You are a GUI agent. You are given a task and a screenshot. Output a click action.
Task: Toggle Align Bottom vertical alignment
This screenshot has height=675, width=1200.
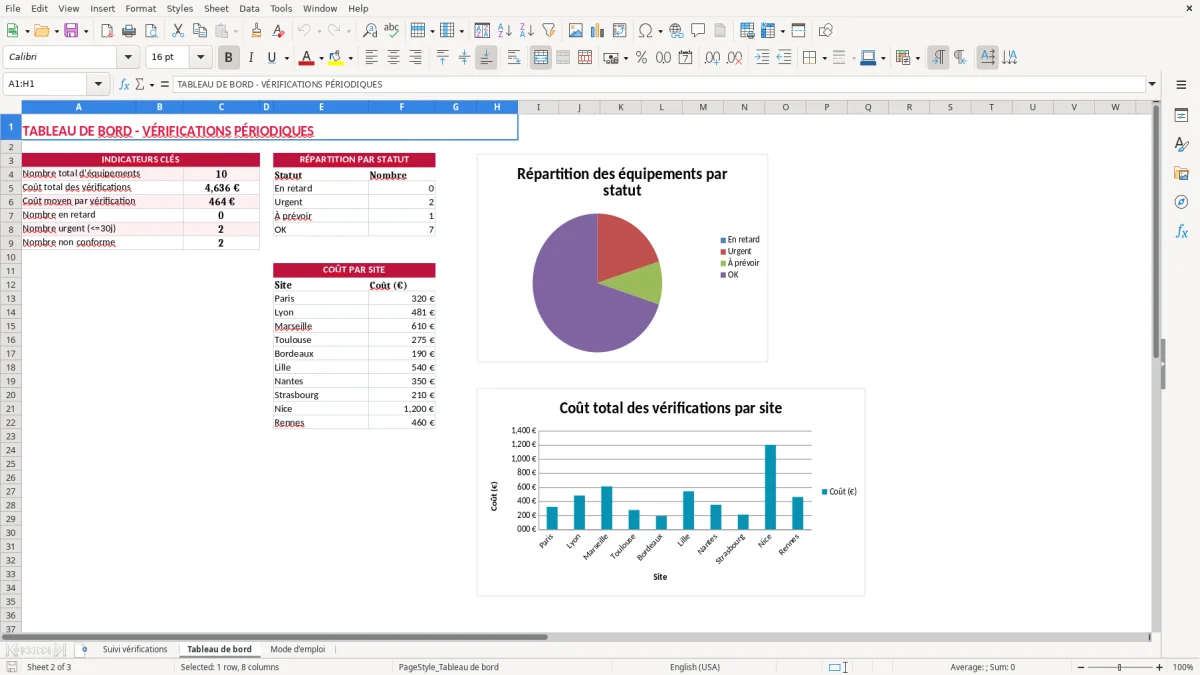pyautogui.click(x=486, y=58)
